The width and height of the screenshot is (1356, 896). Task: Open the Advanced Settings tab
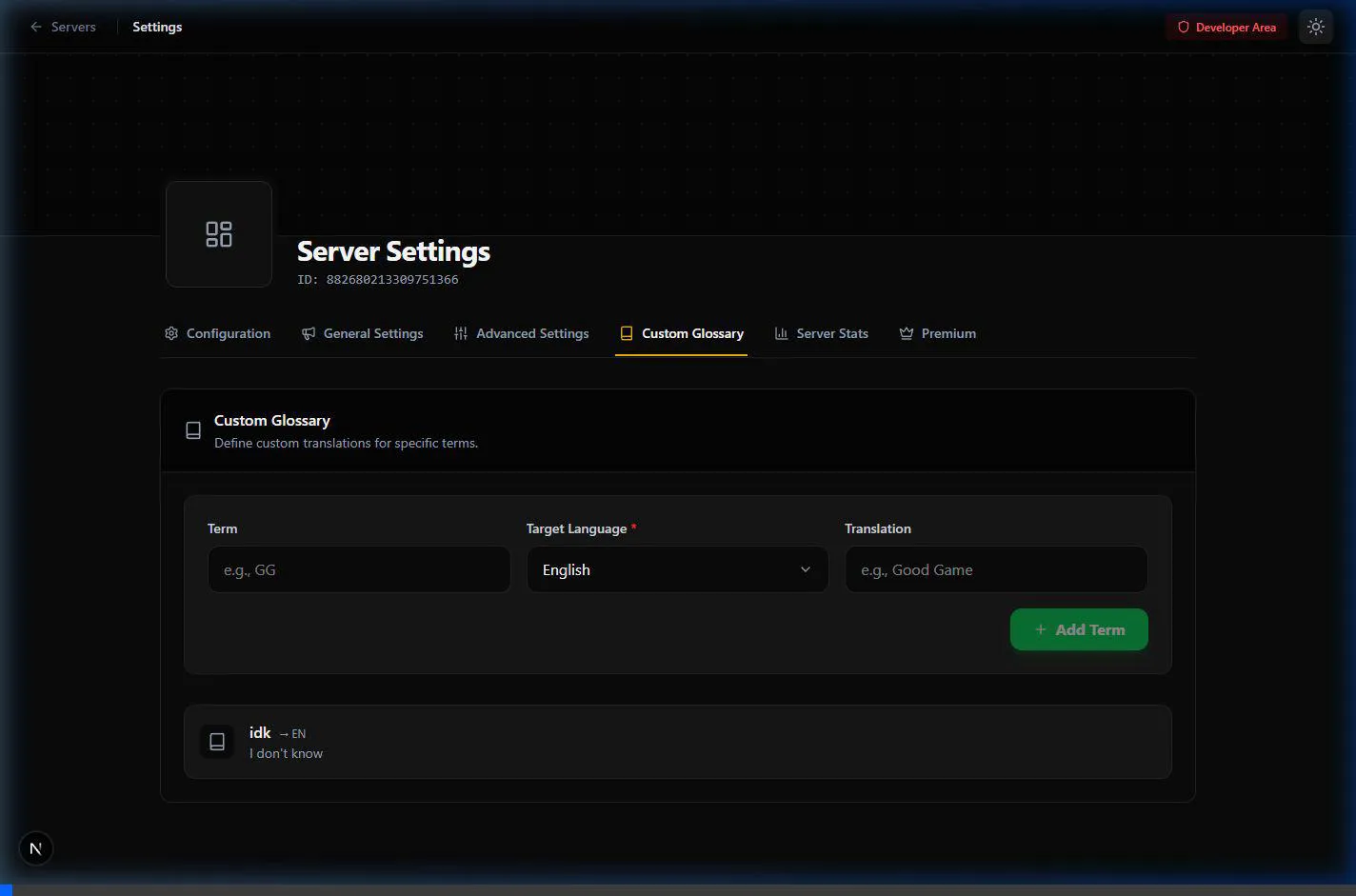tap(522, 333)
